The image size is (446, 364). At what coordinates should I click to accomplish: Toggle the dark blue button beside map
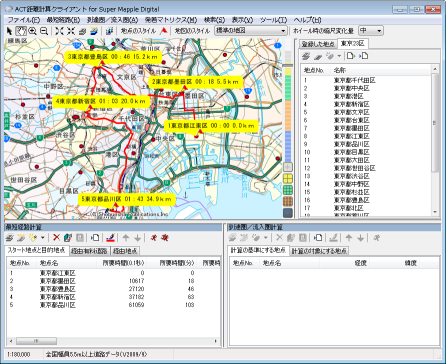click(x=288, y=213)
